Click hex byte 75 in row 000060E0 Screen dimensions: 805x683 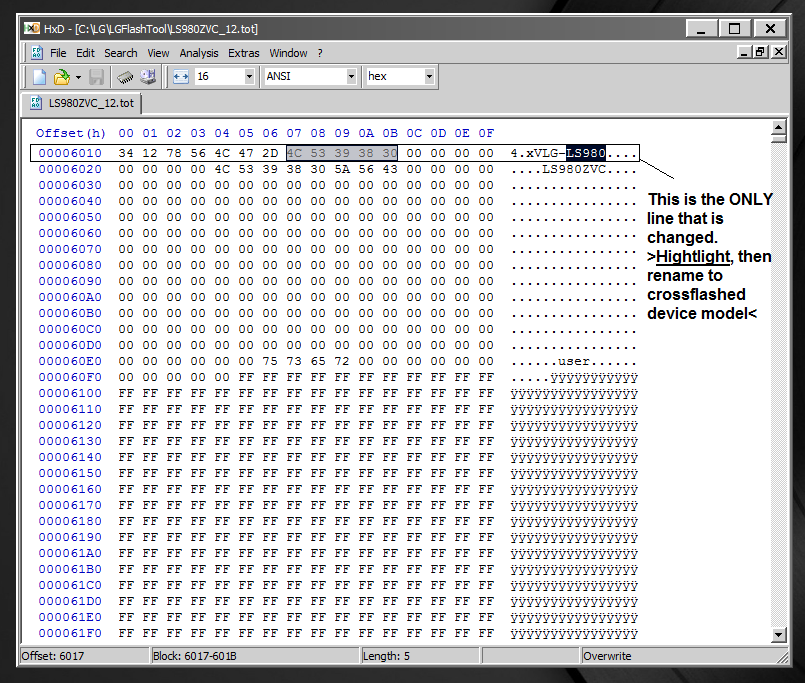coord(270,361)
